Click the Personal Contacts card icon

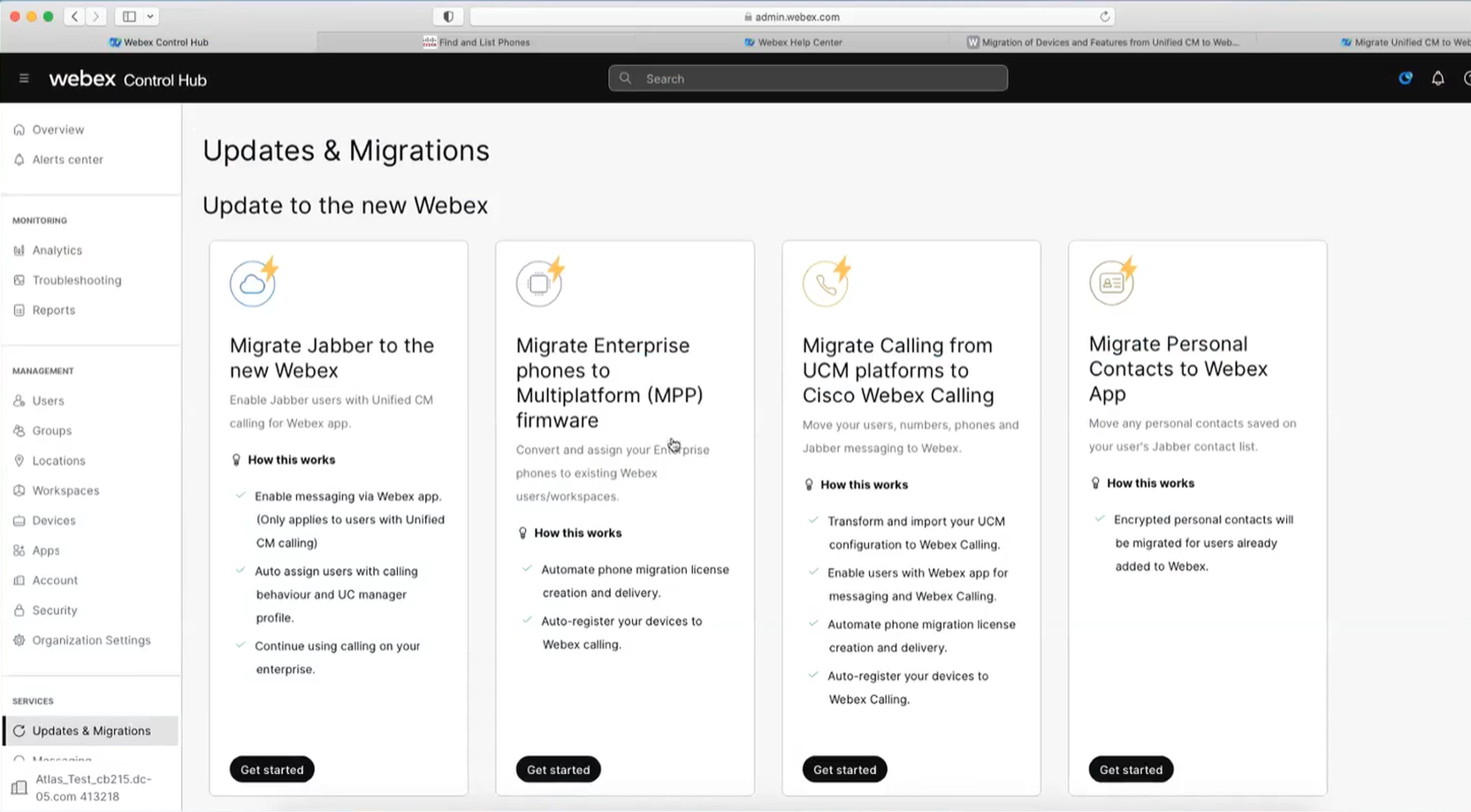point(1112,282)
